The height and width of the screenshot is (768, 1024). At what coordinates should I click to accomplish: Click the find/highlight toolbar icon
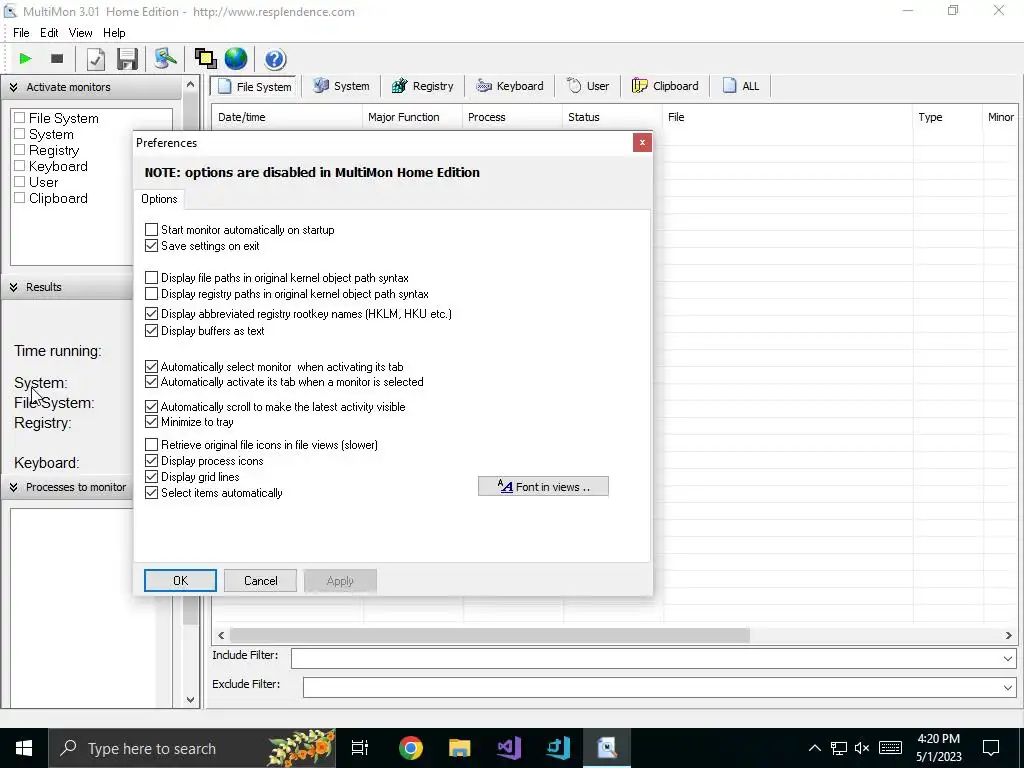165,58
